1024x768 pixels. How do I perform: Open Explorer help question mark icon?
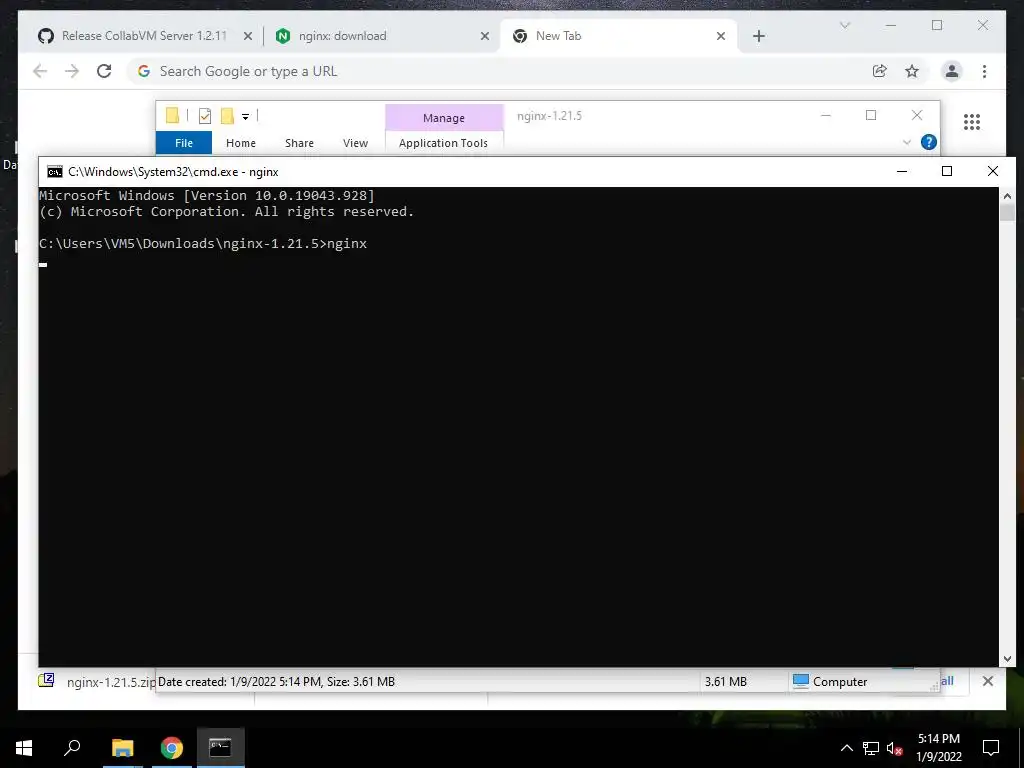point(929,142)
